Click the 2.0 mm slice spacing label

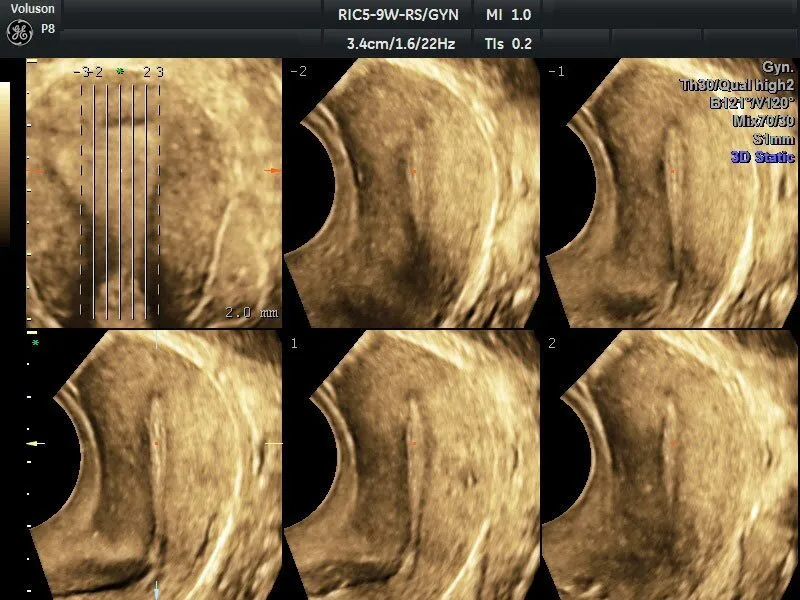point(251,312)
